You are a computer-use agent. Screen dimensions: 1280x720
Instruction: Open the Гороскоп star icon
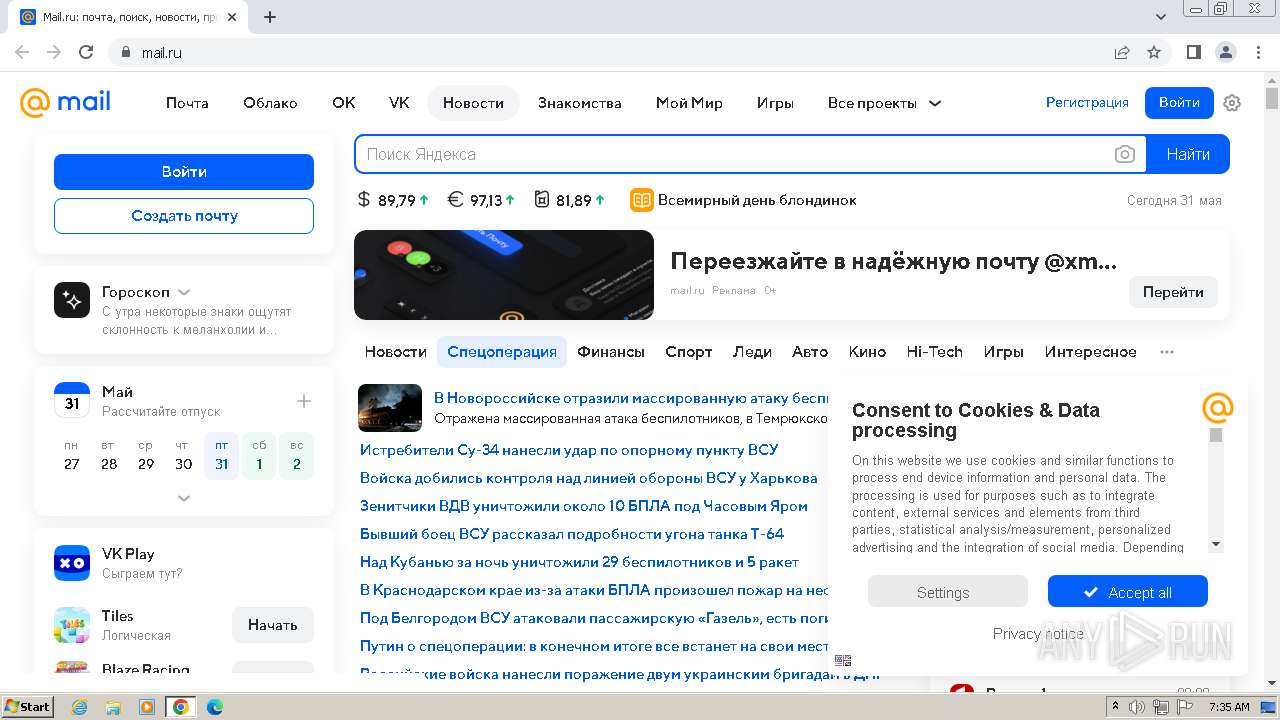pyautogui.click(x=72, y=300)
